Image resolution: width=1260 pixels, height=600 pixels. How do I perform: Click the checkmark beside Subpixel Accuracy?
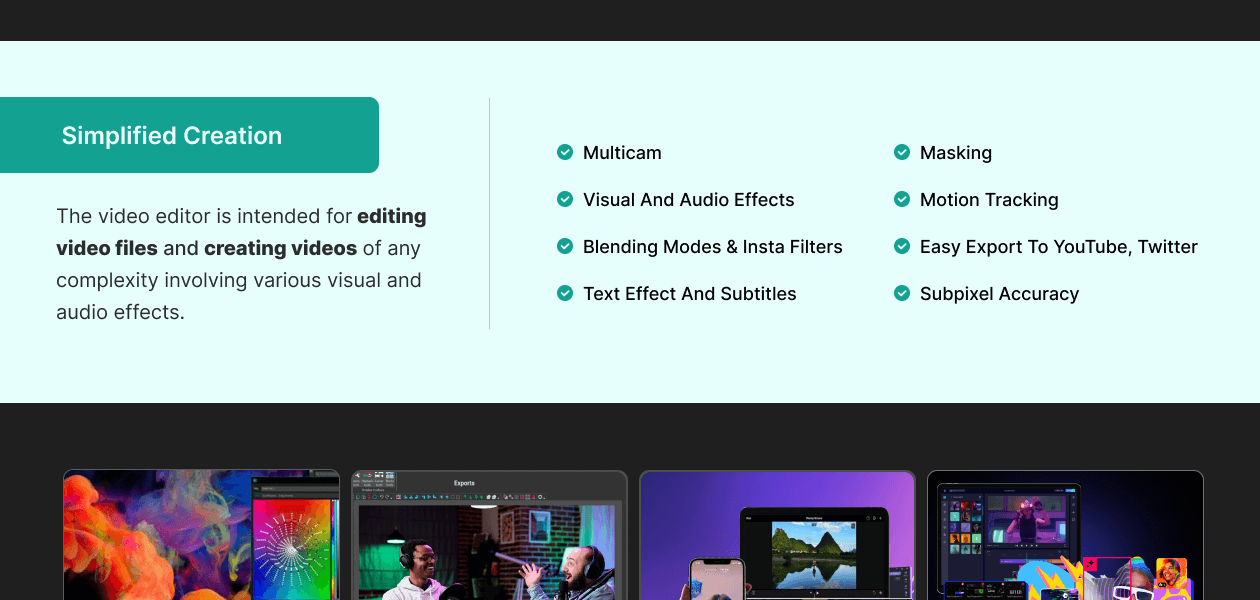pos(902,293)
